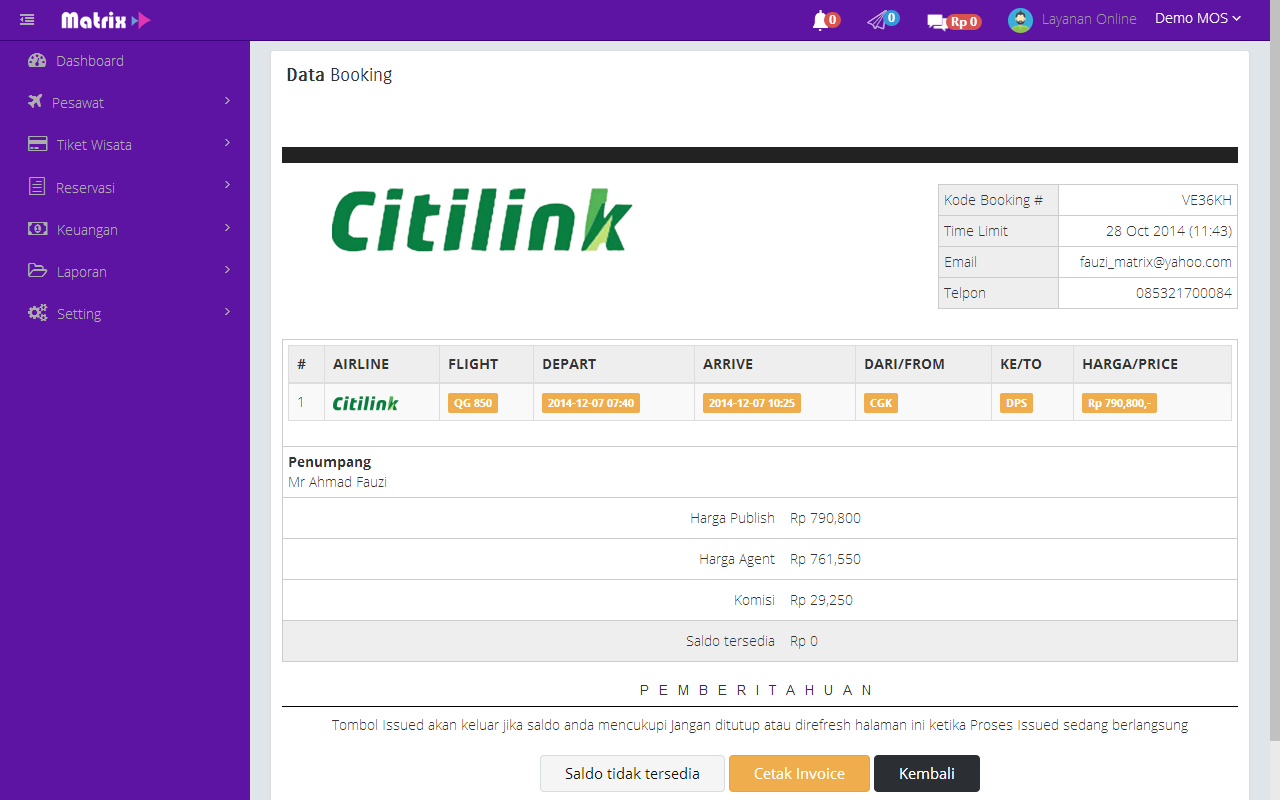The image size is (1280, 800).
Task: Click the DPS destination badge
Action: coord(1016,403)
